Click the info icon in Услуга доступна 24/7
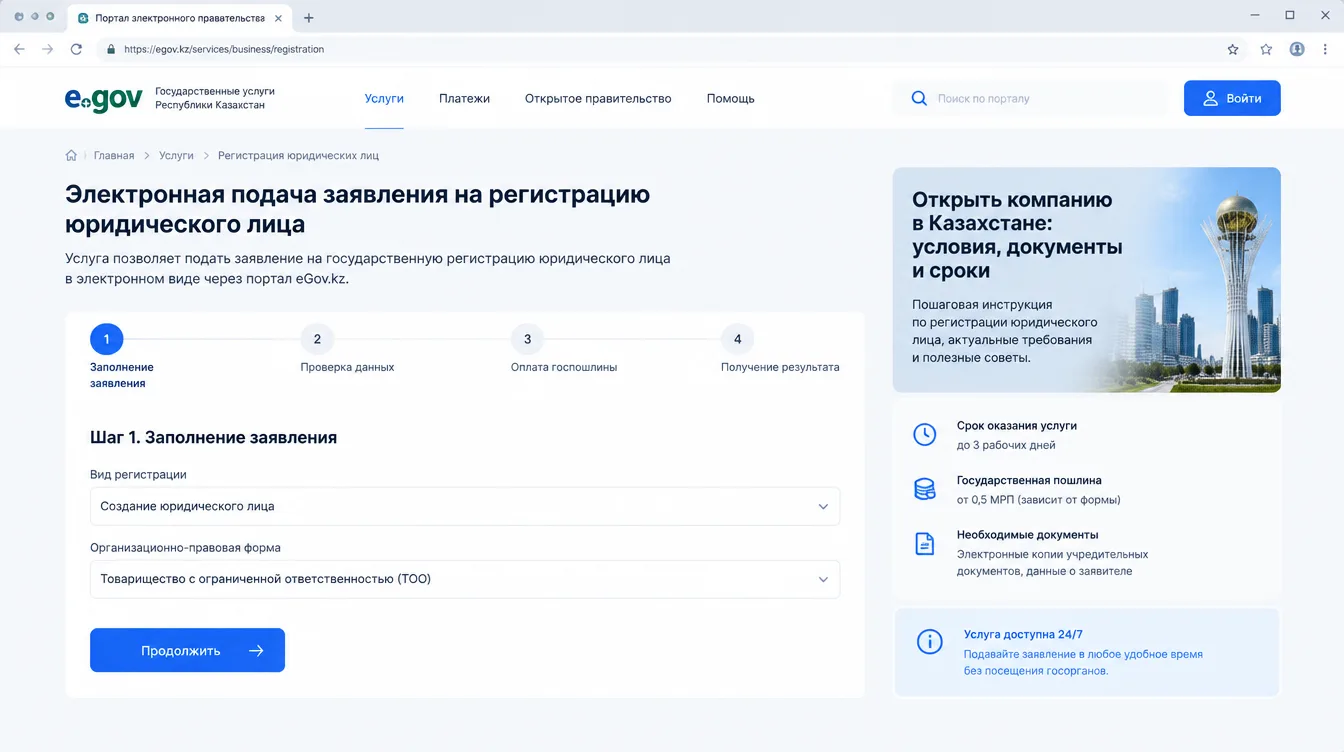The image size is (1344, 752). click(x=930, y=642)
